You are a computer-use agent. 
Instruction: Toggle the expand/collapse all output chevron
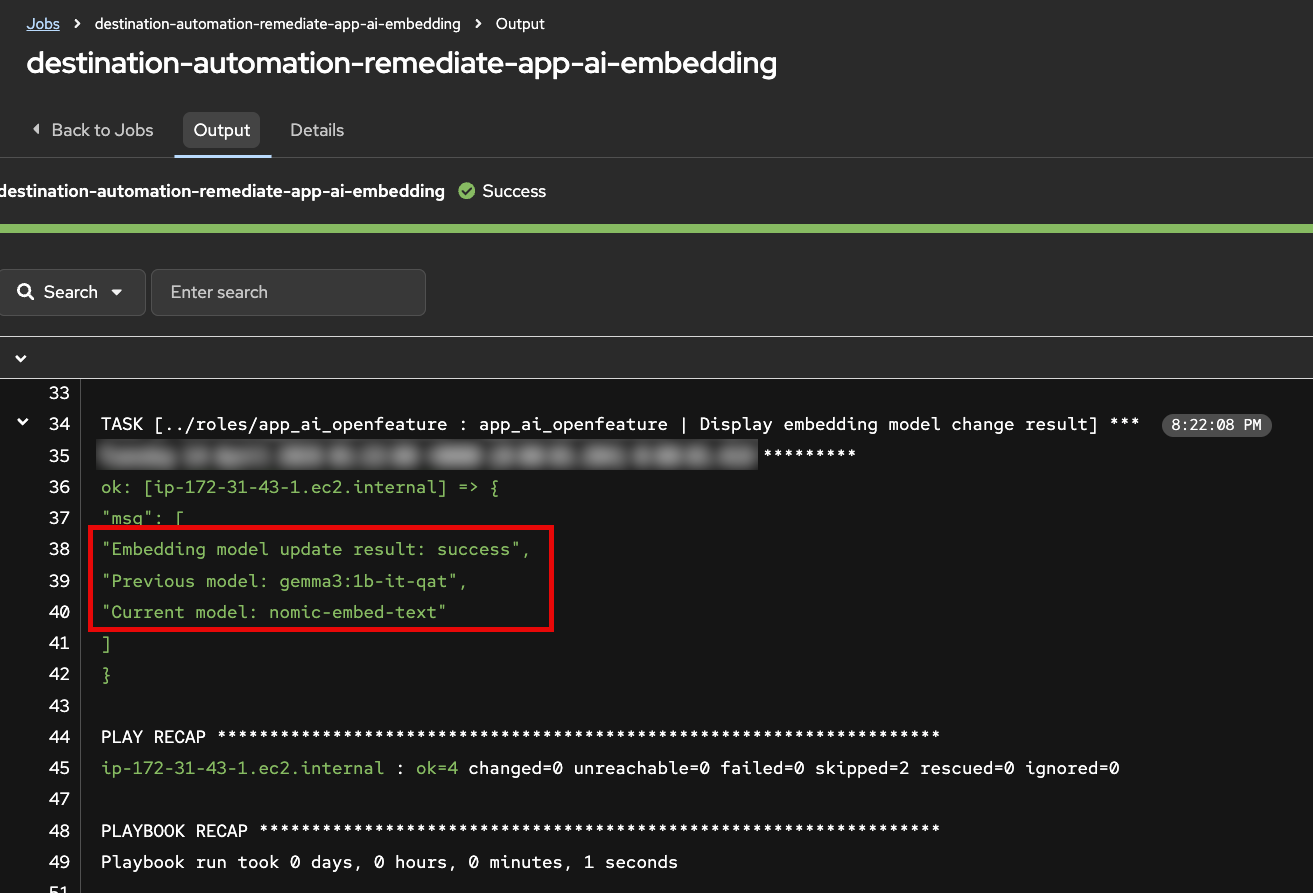pyautogui.click(x=21, y=358)
